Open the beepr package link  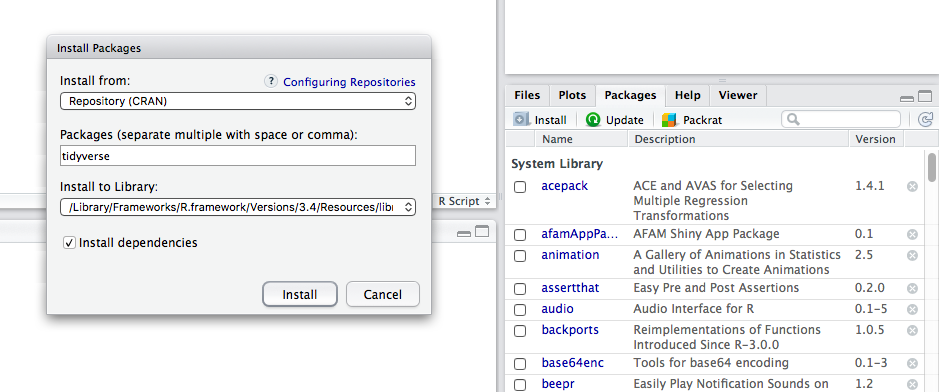558,384
